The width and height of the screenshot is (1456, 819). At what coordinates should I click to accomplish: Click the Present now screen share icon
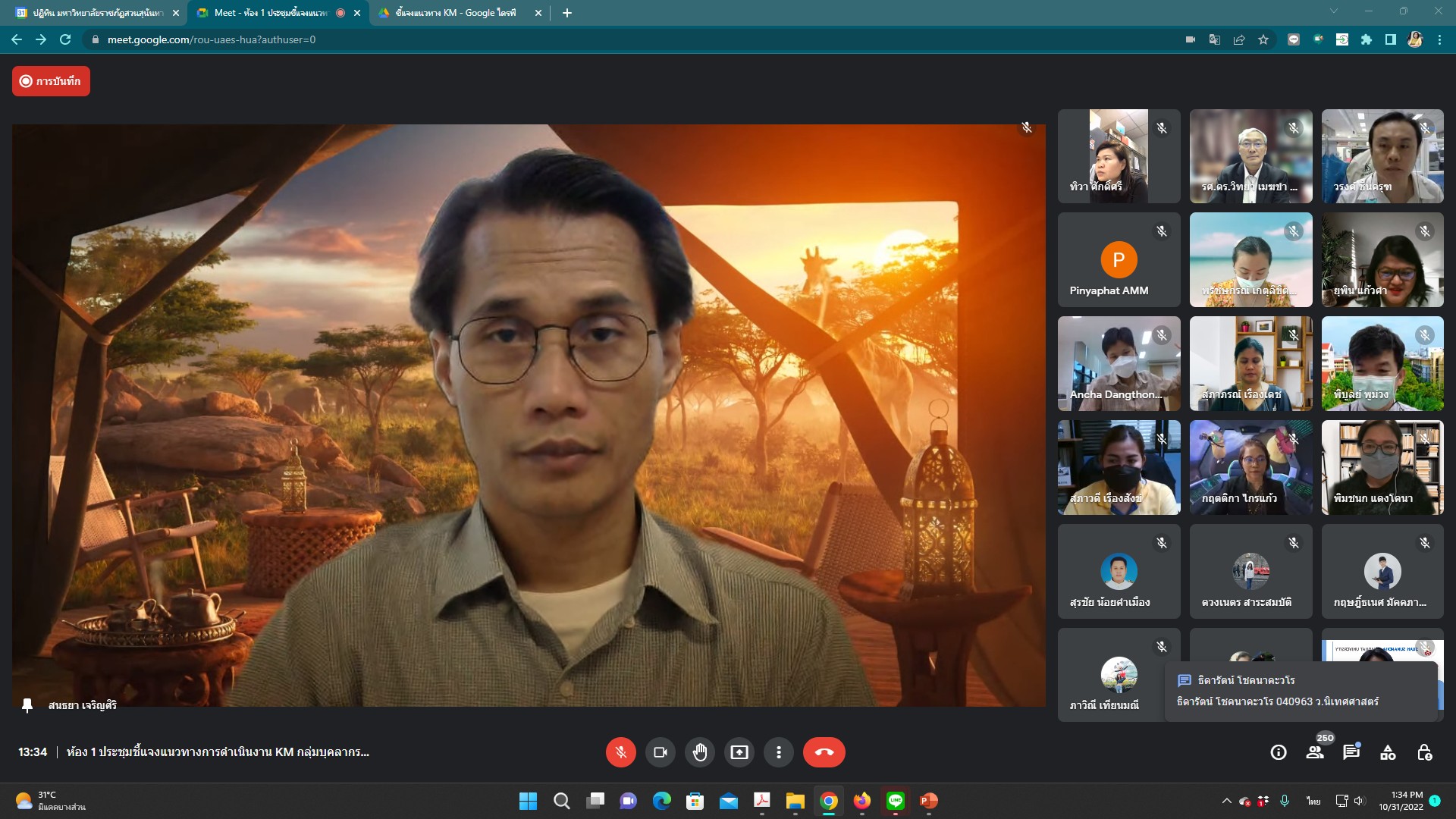[x=739, y=752]
